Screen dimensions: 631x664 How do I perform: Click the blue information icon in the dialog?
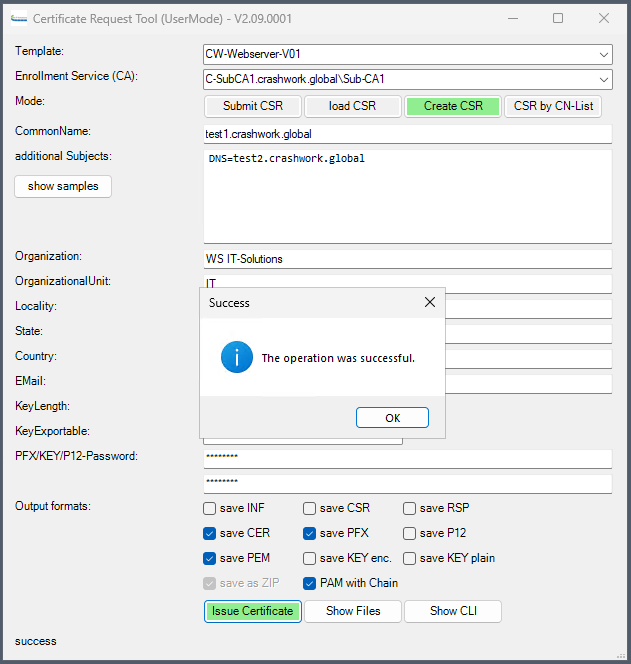pos(237,357)
